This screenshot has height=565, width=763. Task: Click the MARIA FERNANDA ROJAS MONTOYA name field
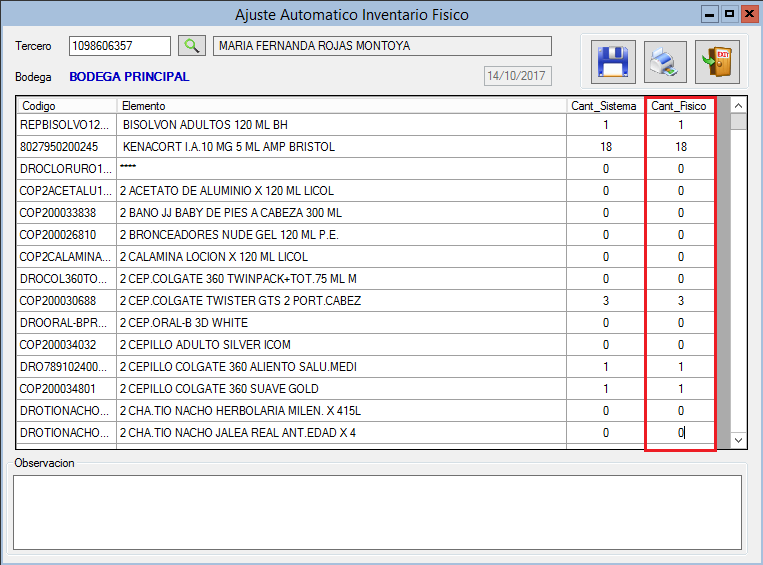382,46
